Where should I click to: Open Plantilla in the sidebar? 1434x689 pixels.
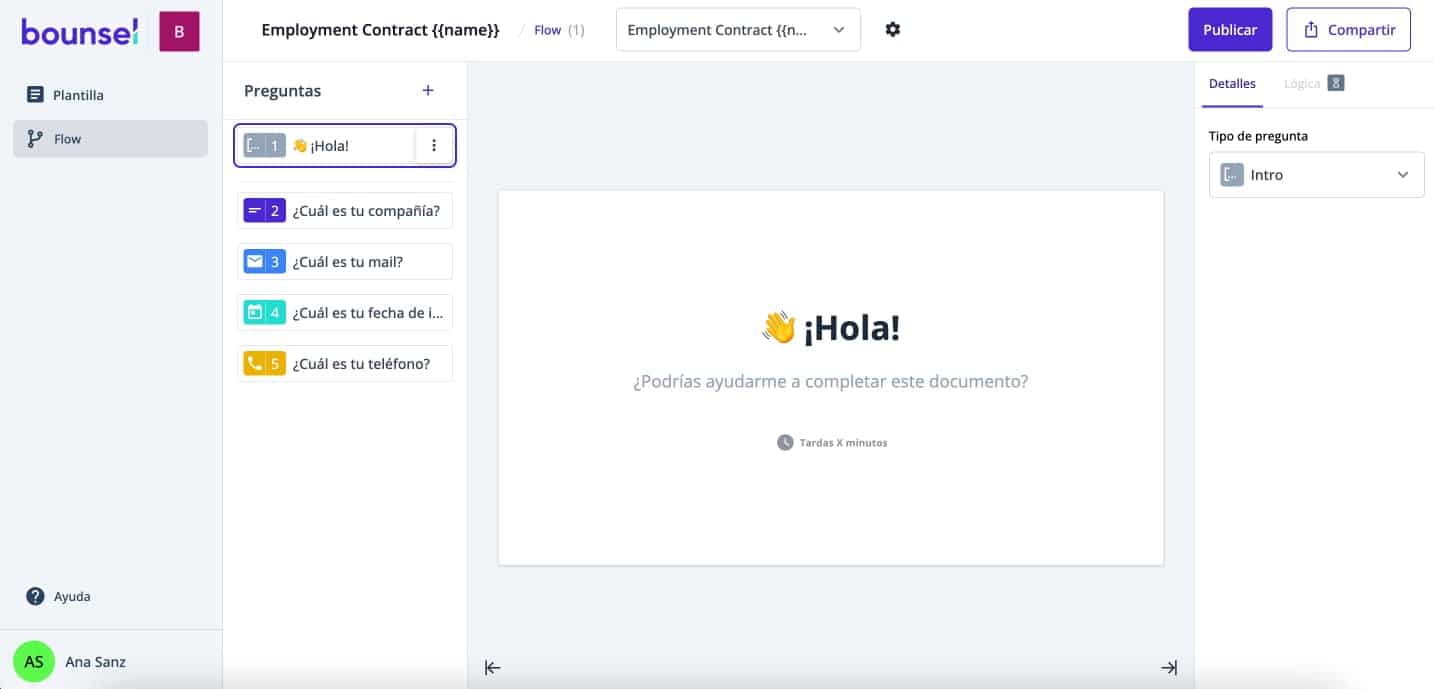point(78,95)
